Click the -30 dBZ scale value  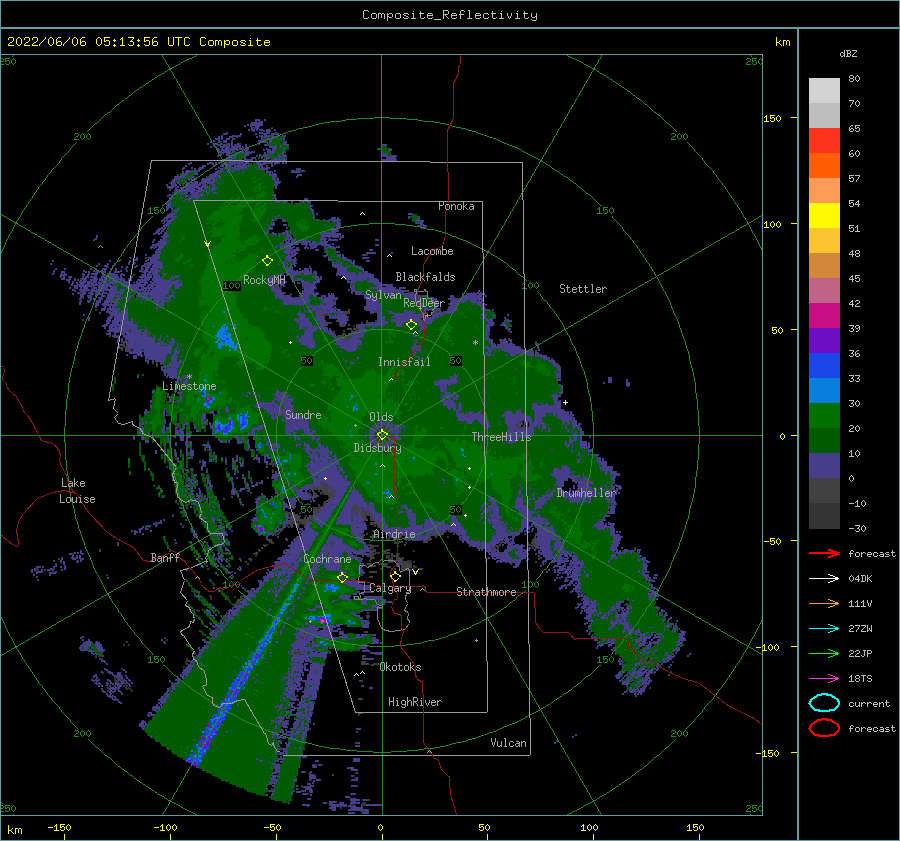(857, 528)
